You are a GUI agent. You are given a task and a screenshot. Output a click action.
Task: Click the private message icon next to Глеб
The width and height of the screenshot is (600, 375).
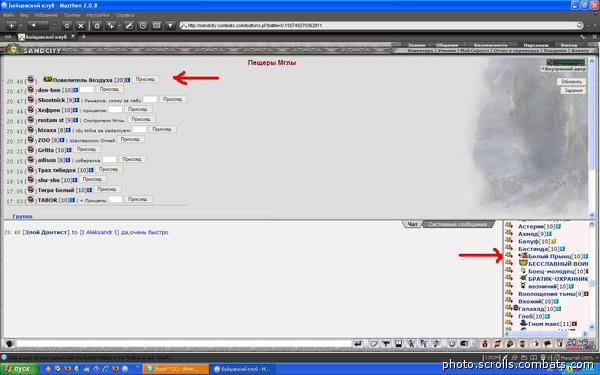click(x=509, y=316)
